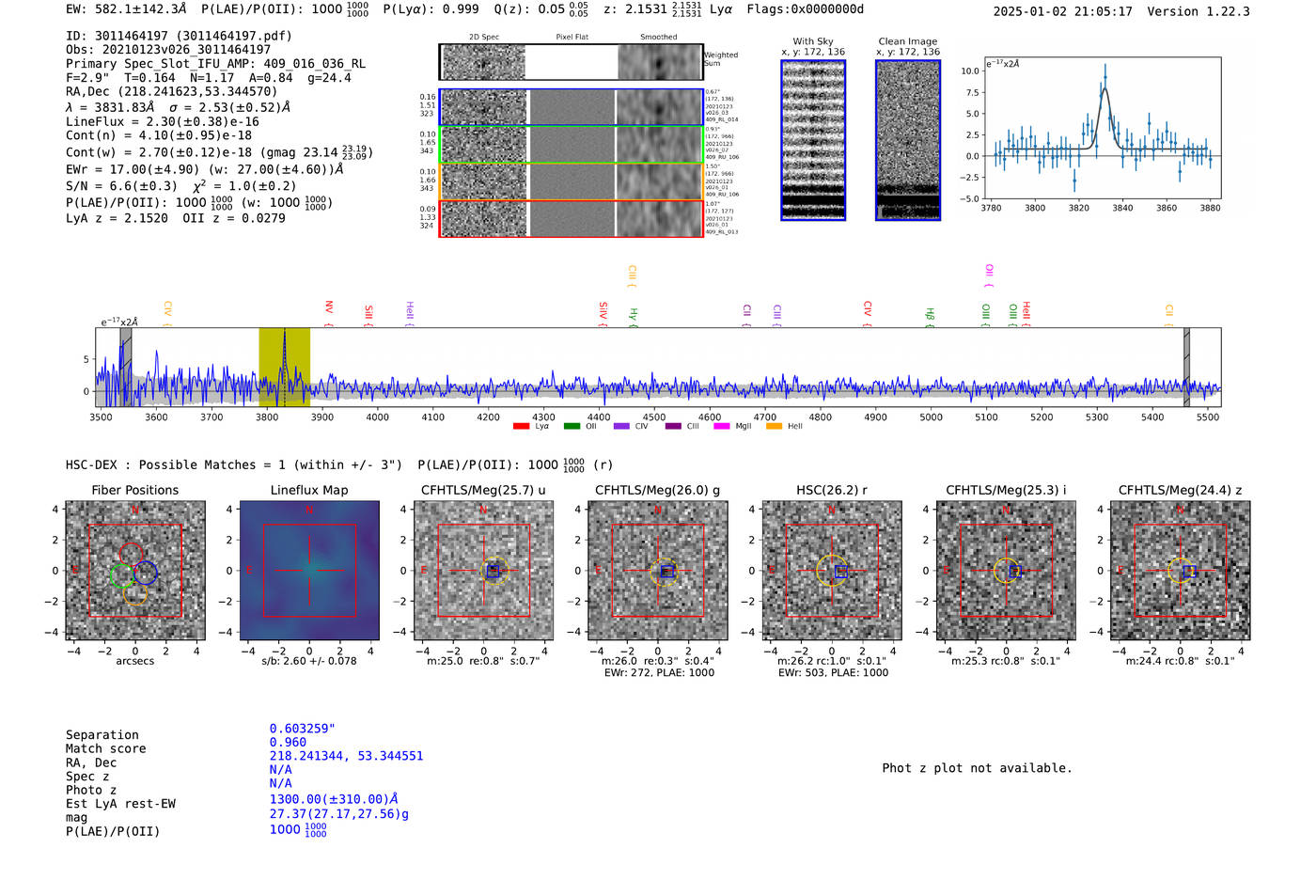The image size is (1316, 896).
Task: Click the magenta OII line marker
Action: tap(989, 276)
